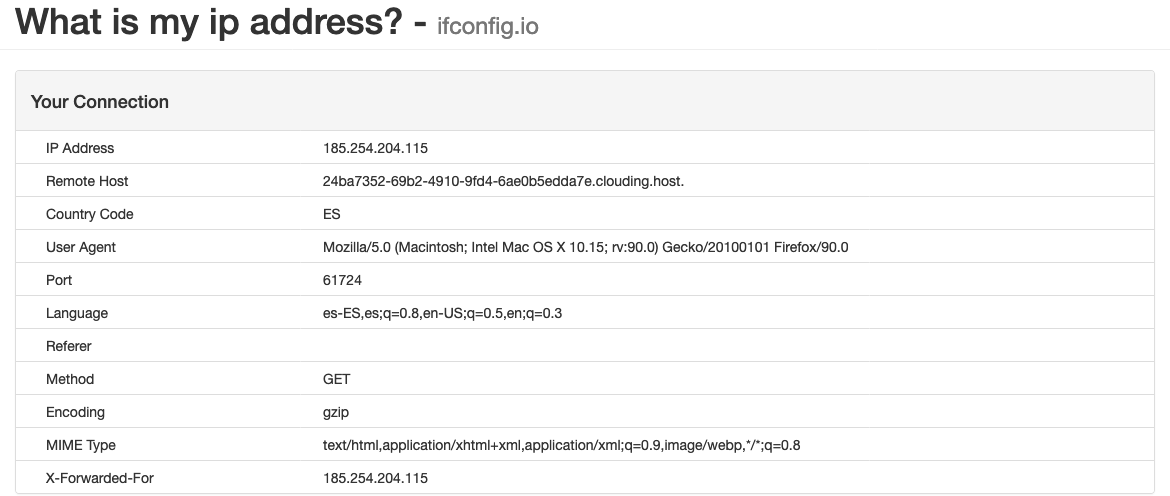1170x496 pixels.
Task: Select the IP address value 185.254.204.115
Action: [375, 148]
